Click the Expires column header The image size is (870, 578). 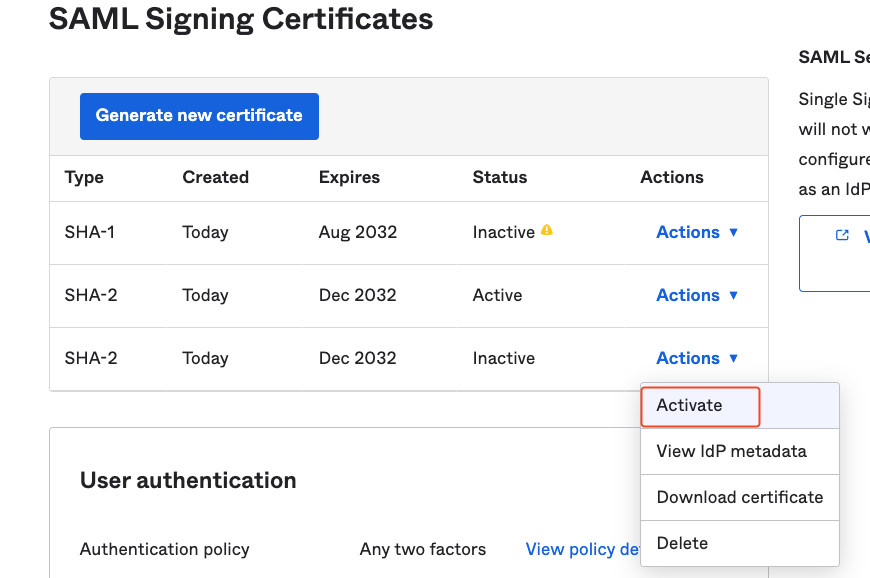pyautogui.click(x=349, y=177)
